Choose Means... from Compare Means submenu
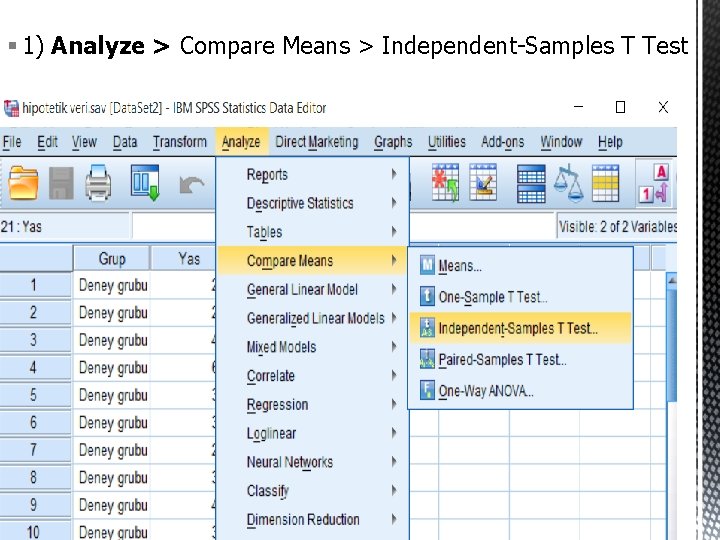The height and width of the screenshot is (540, 720). pyautogui.click(x=520, y=265)
